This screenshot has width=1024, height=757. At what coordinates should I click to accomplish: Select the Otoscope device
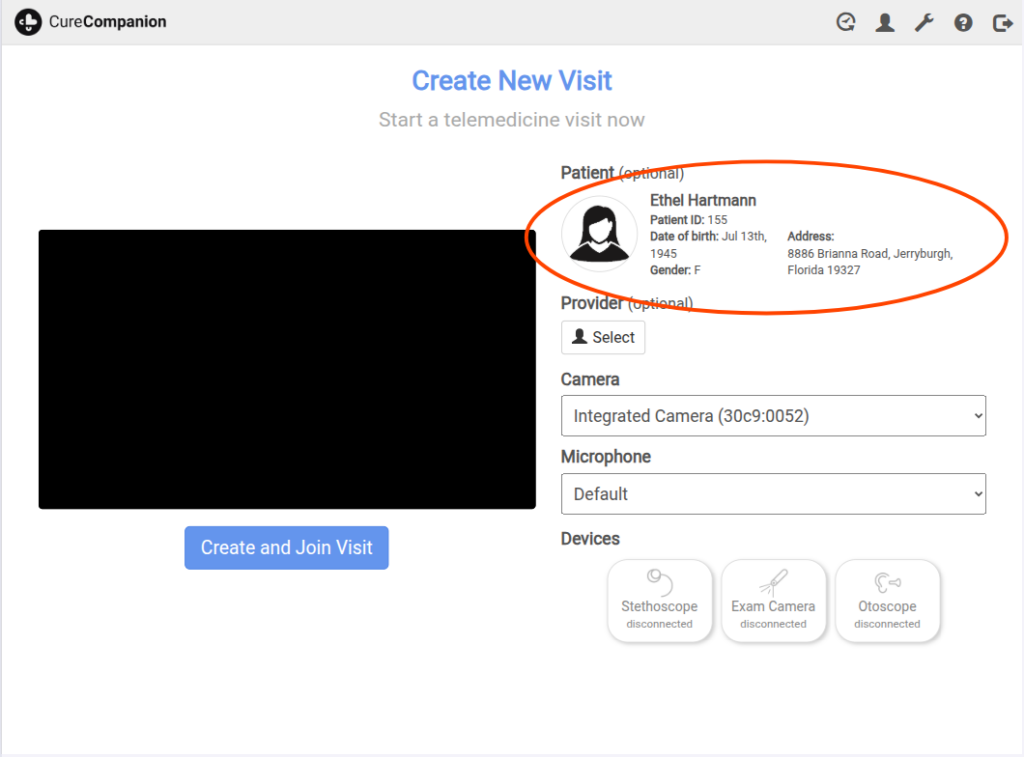[x=887, y=600]
